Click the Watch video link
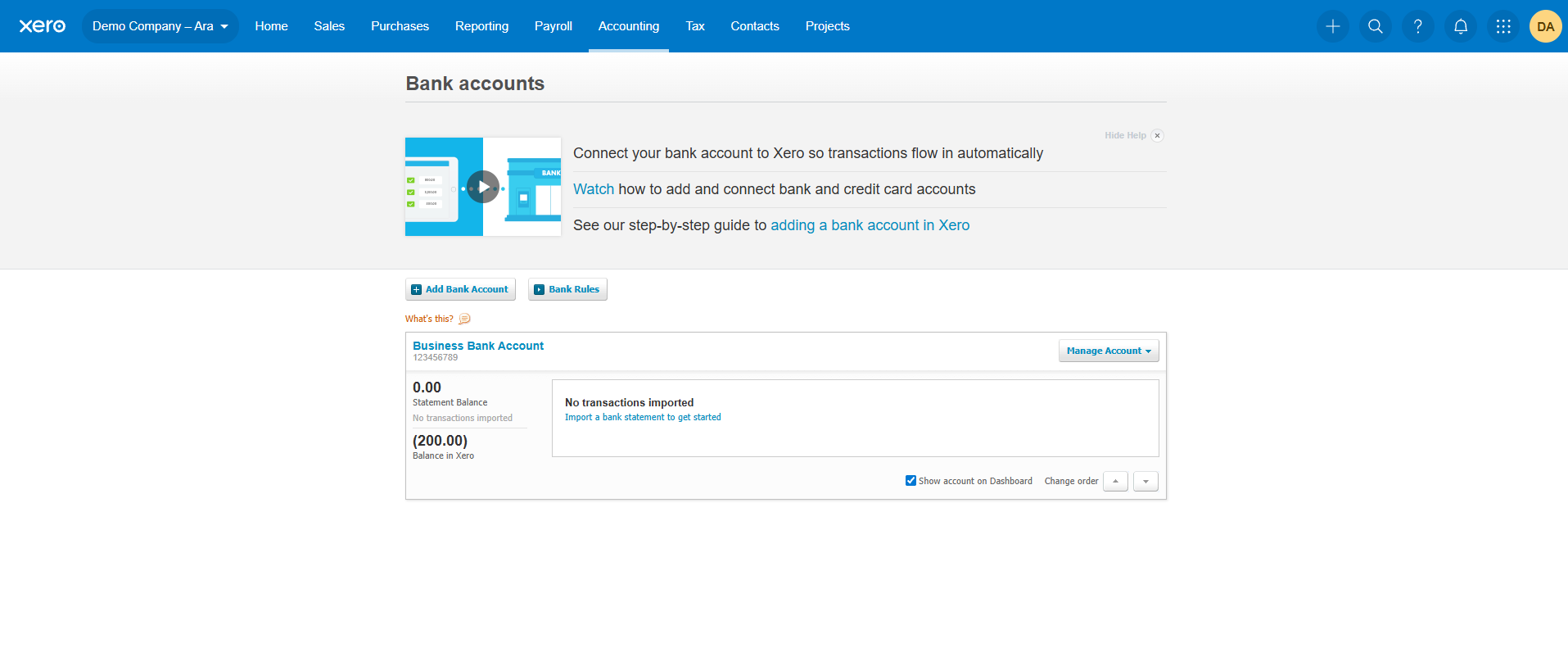This screenshot has width=1568, height=648. [594, 189]
